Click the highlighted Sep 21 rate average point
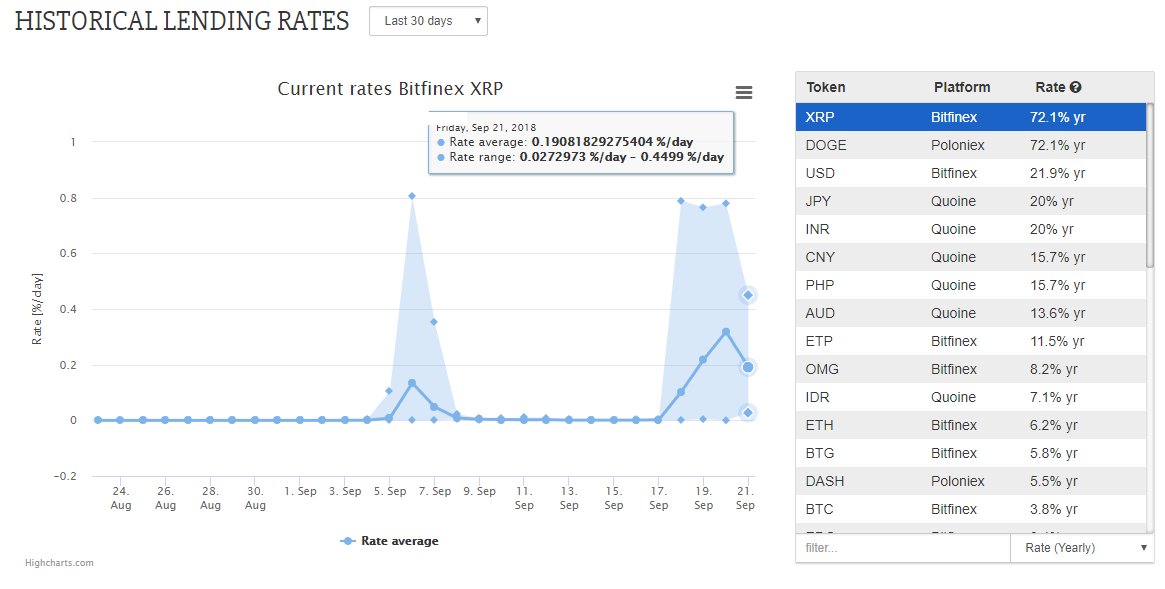Viewport: 1165px width, 589px height. tap(748, 367)
